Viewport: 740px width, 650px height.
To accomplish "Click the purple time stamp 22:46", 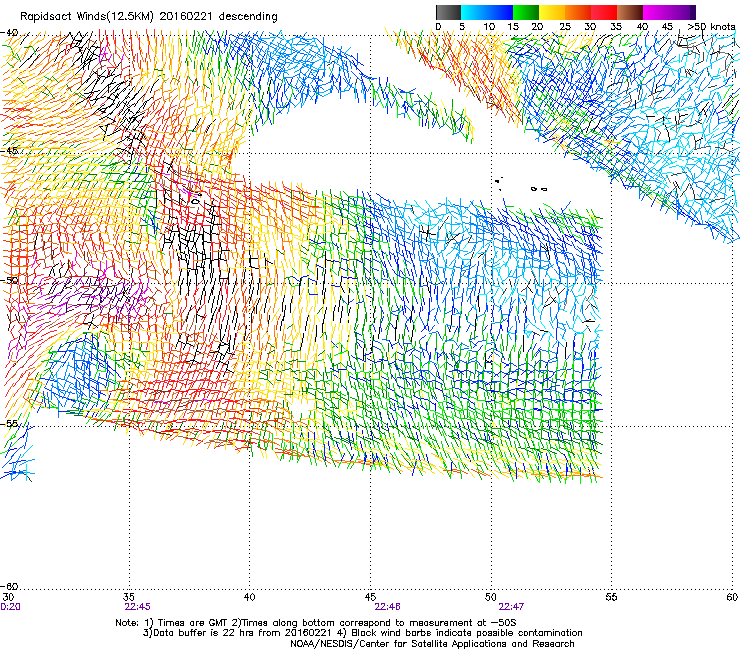I will click(387, 607).
